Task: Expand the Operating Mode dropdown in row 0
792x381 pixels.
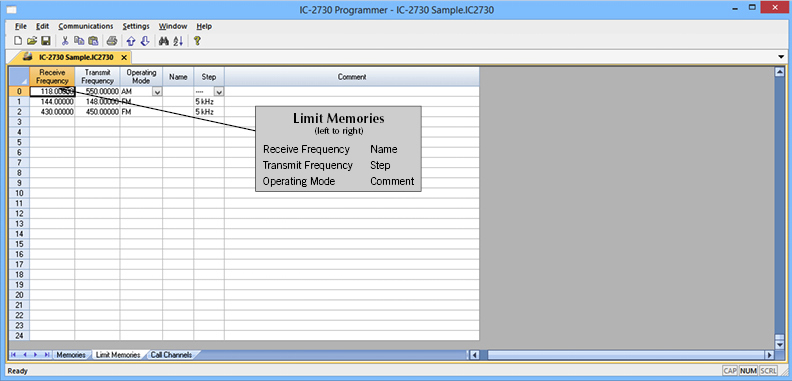Action: coord(157,92)
